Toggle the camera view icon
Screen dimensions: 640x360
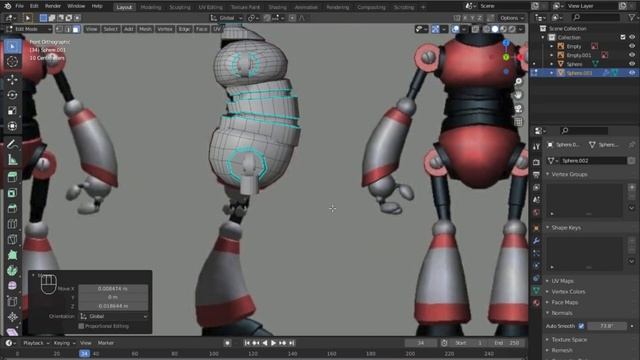(x=518, y=109)
